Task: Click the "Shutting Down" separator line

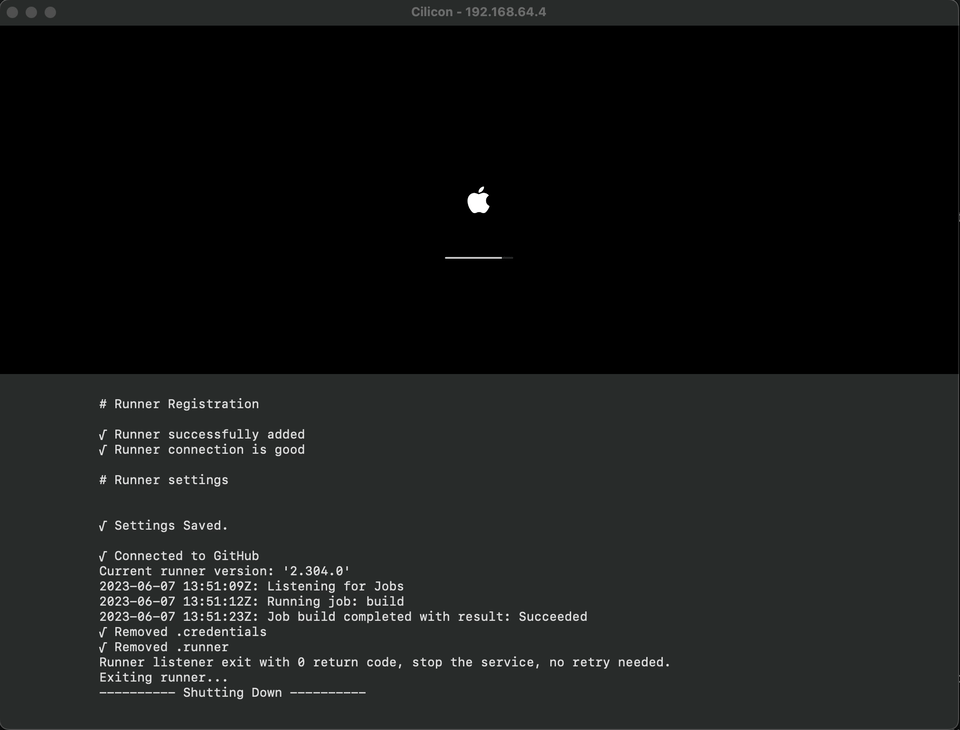Action: 232,692
